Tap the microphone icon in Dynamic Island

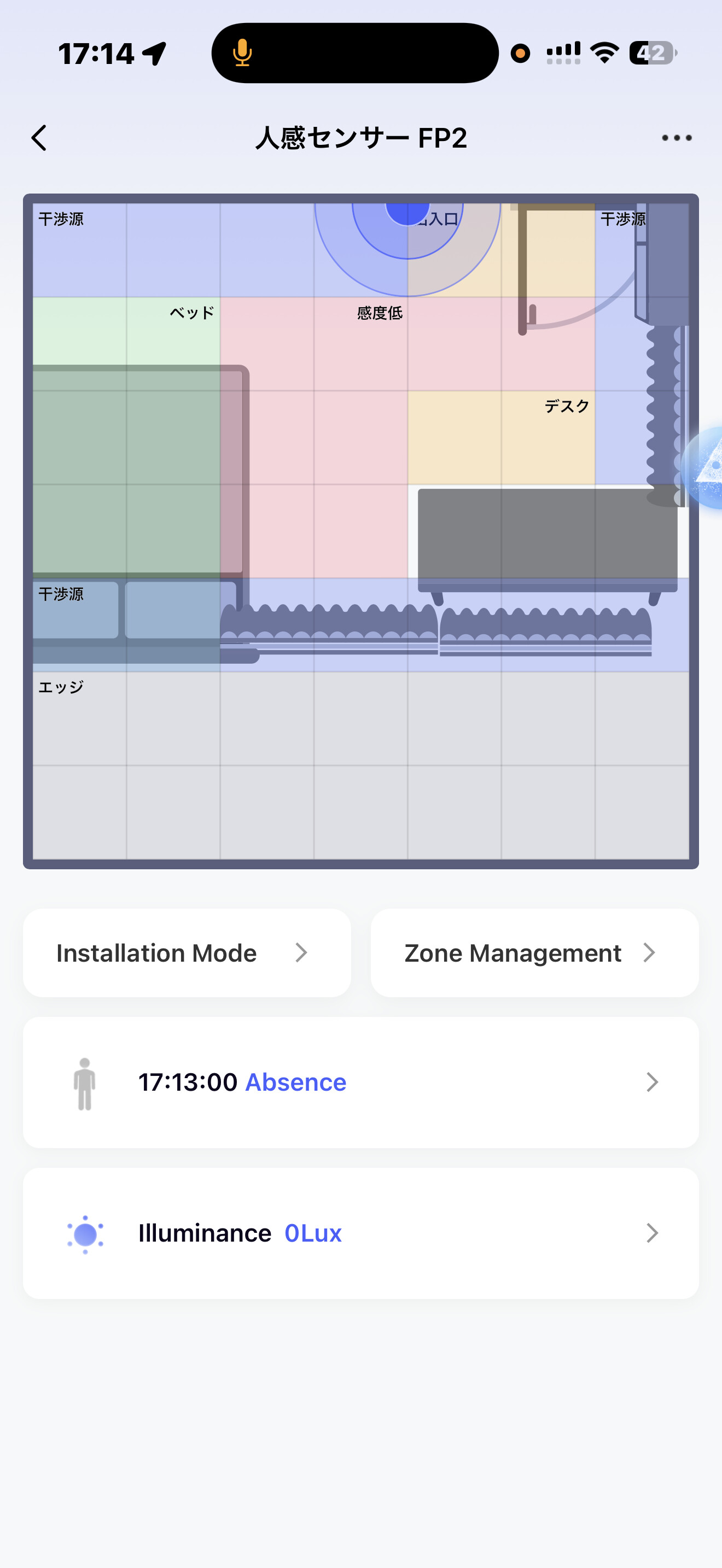[x=242, y=53]
